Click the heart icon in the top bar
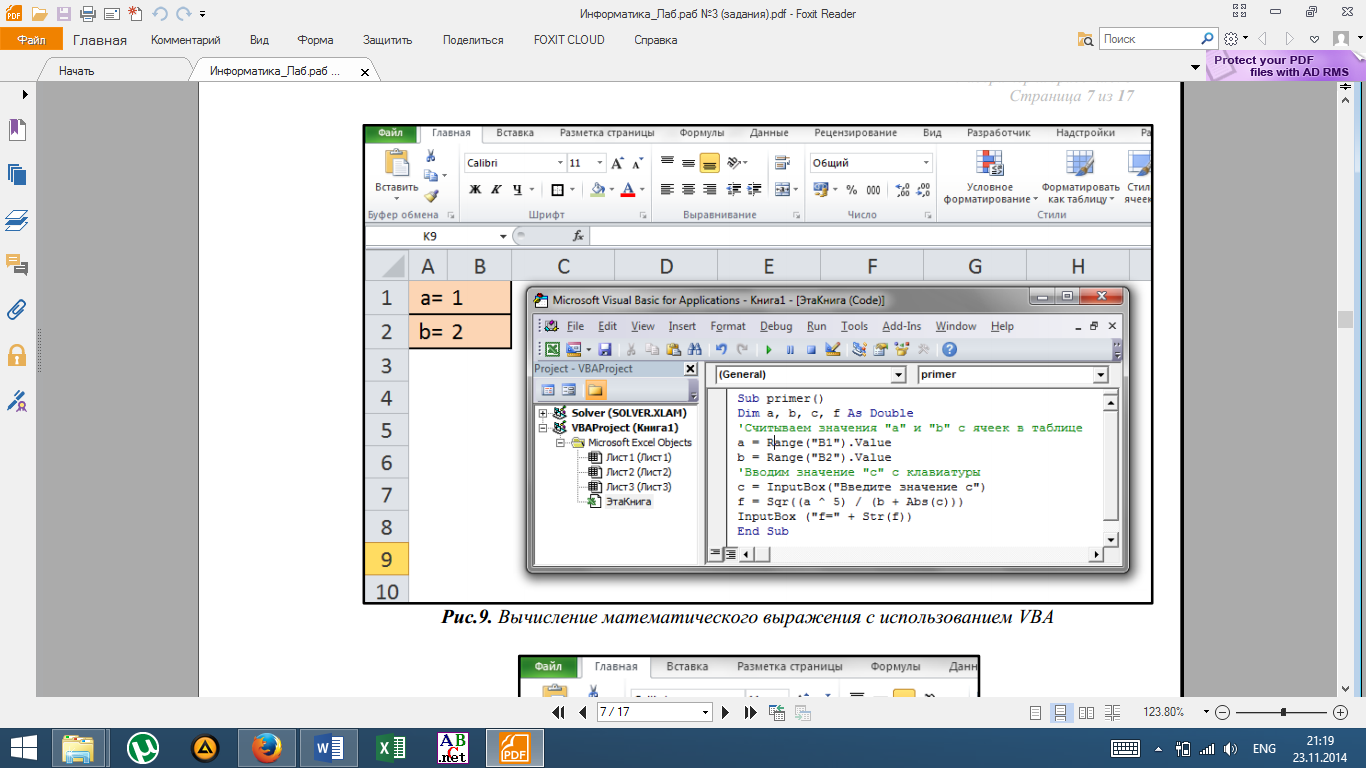 pyautogui.click(x=1314, y=39)
